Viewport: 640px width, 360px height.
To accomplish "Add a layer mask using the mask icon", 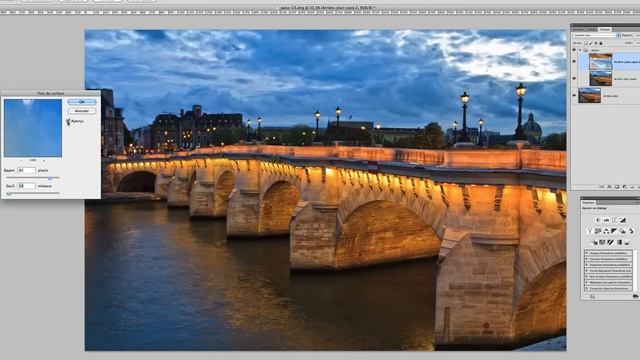I will [x=617, y=187].
